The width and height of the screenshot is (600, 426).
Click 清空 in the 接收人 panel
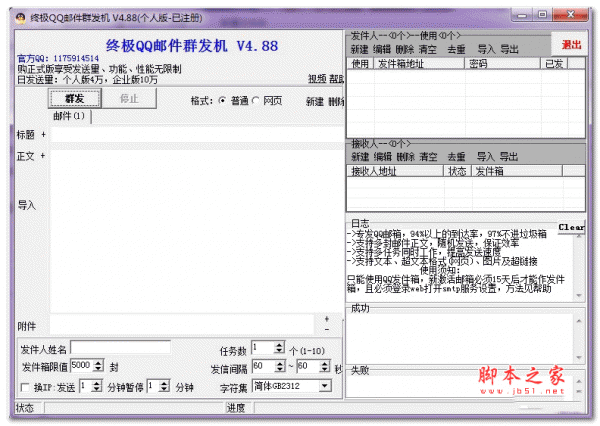429,157
